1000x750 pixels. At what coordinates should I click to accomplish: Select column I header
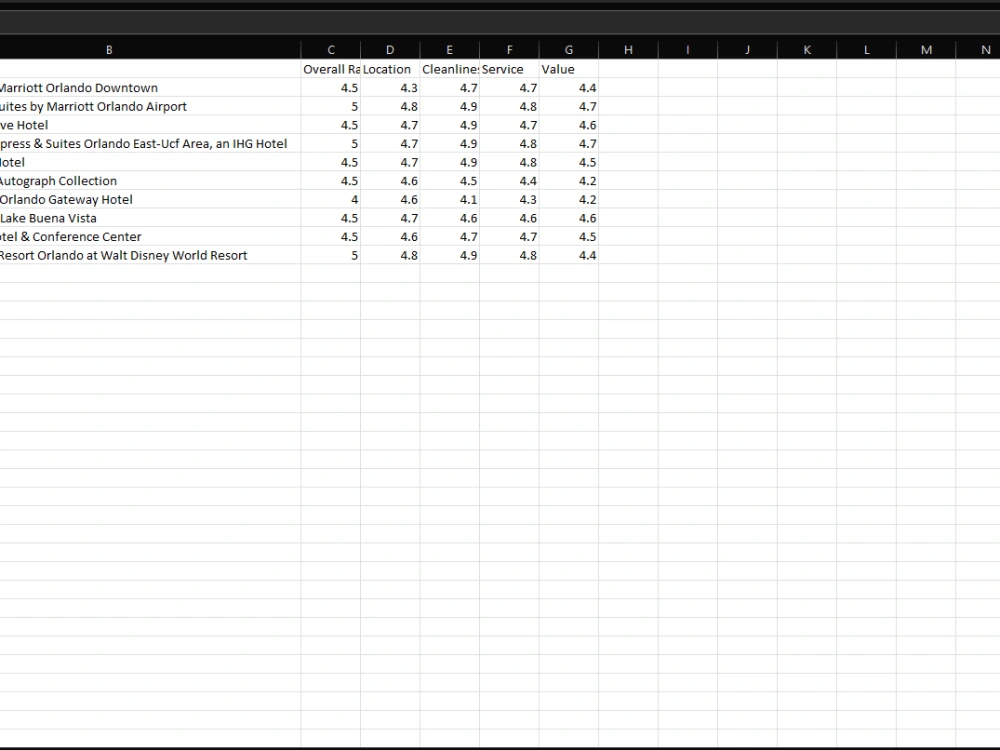(688, 50)
